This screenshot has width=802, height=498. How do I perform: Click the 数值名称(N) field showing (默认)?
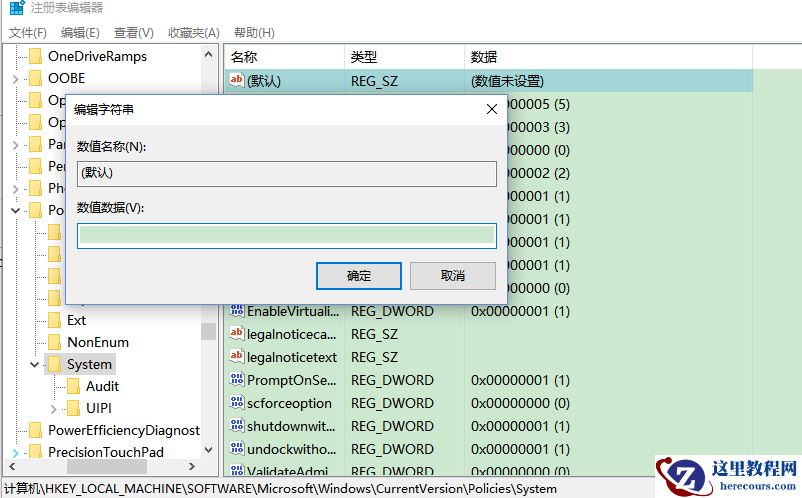(287, 173)
